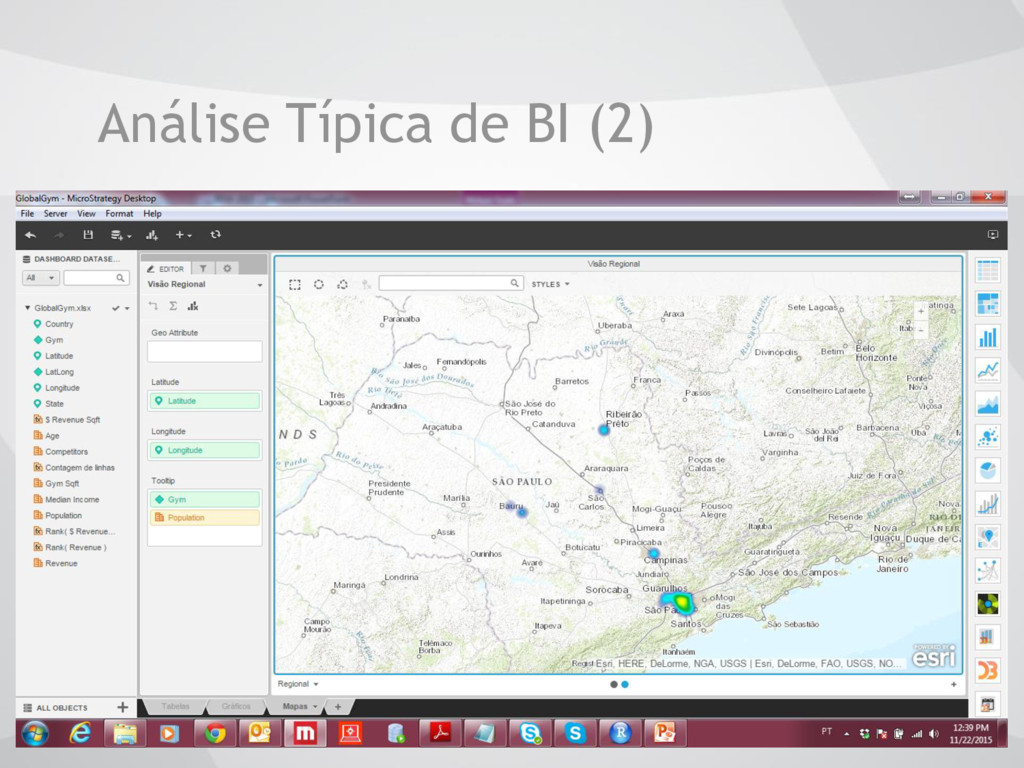Viewport: 1024px width, 768px height.
Task: Select the LatLong attribute
Action: (59, 372)
